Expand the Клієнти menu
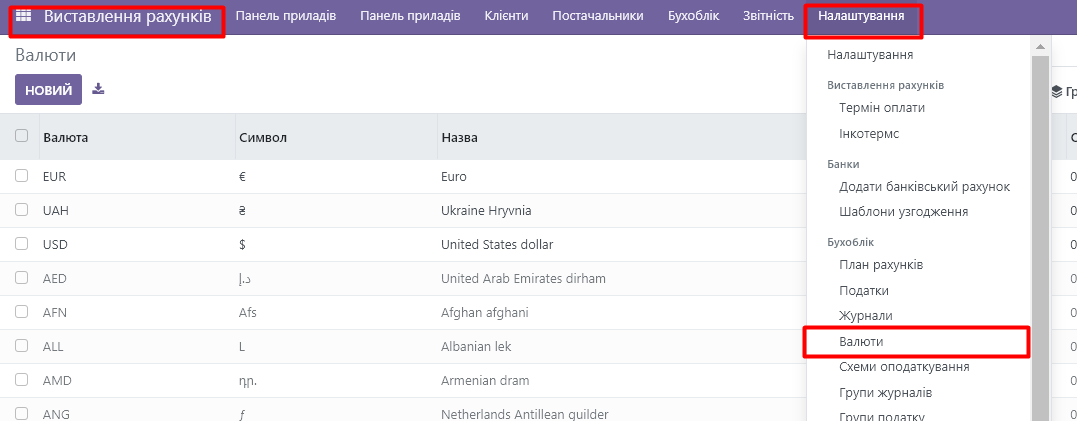The height and width of the screenshot is (421, 1077). point(506,16)
